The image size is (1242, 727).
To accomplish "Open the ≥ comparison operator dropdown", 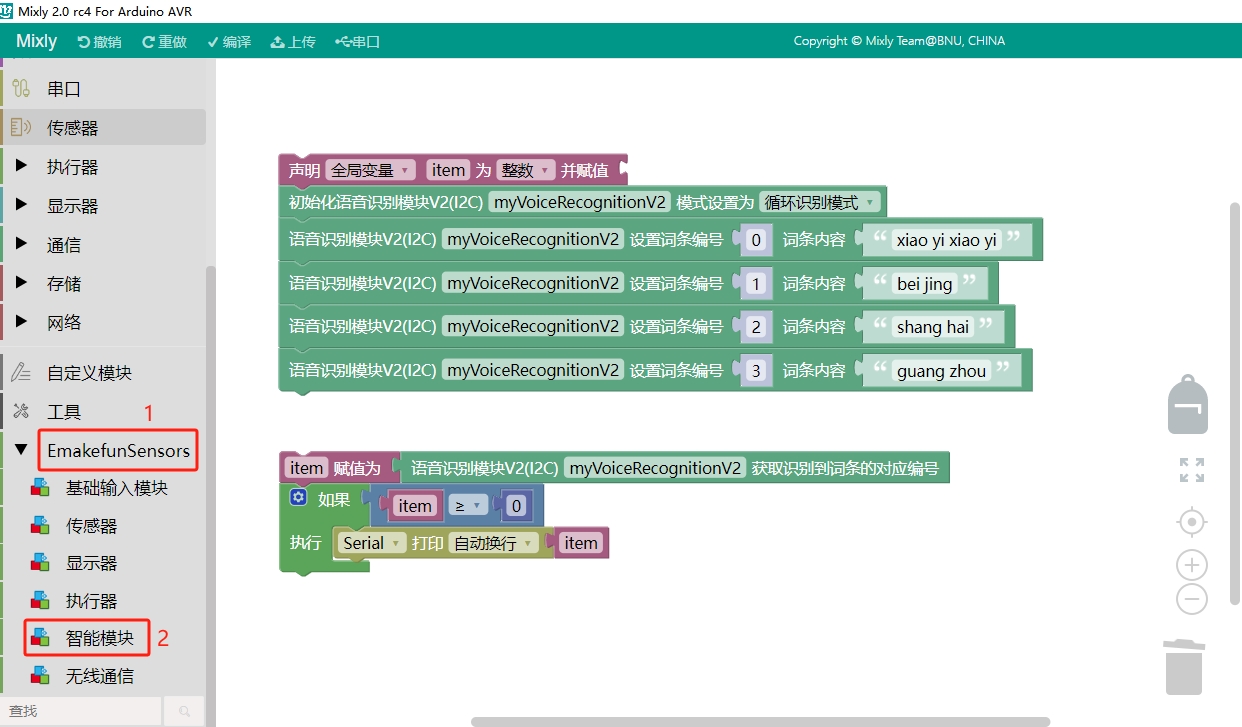I will point(469,506).
